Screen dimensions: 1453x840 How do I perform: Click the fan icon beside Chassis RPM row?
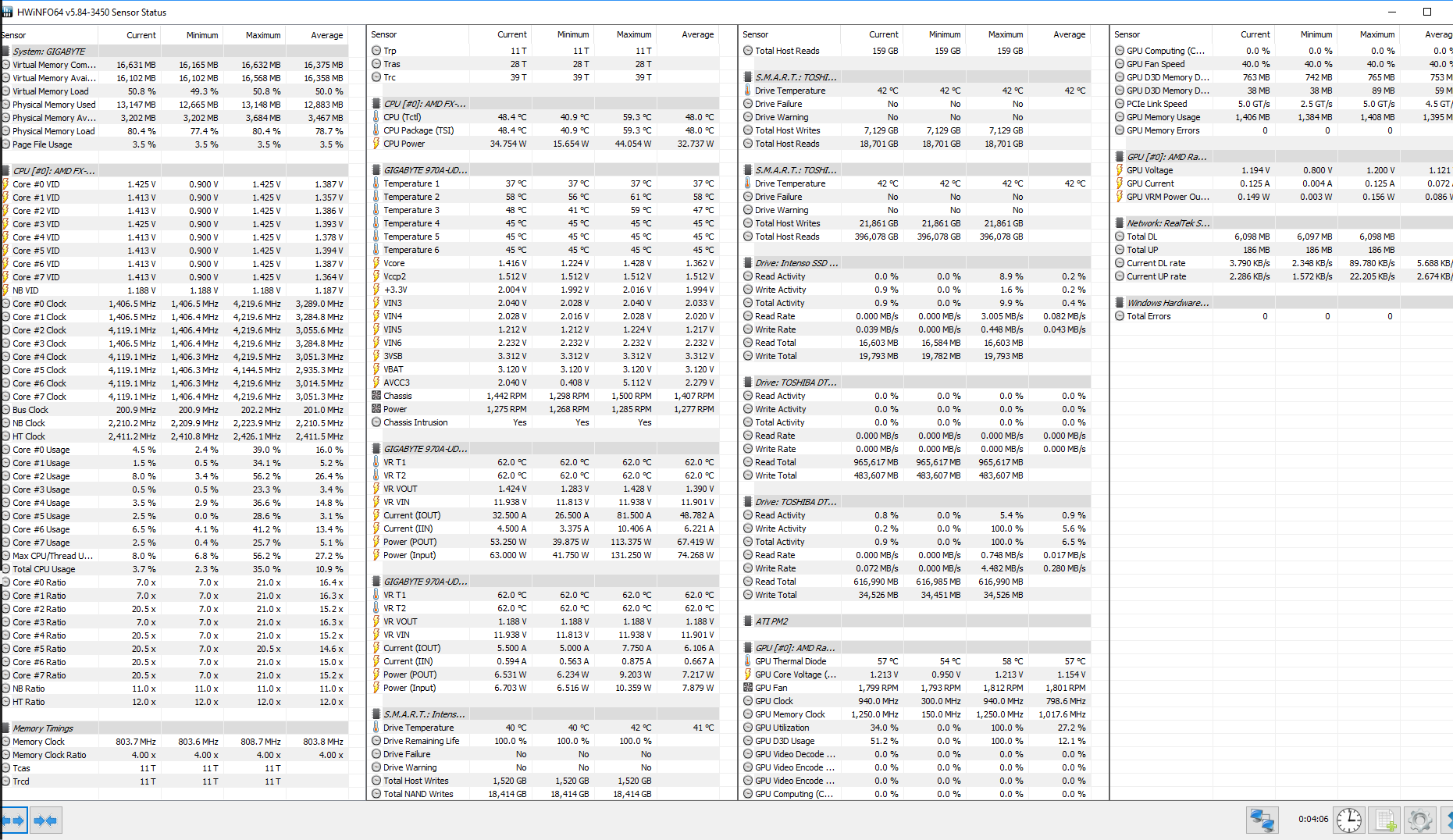coord(376,396)
